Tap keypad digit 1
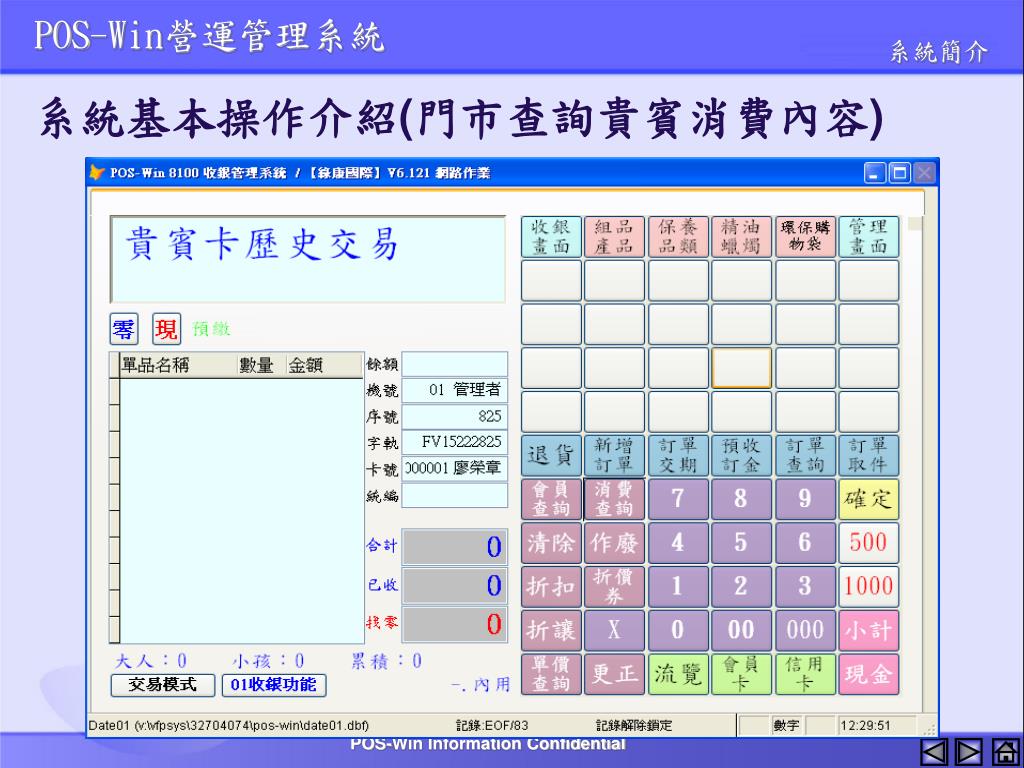Image resolution: width=1024 pixels, height=768 pixels. pos(678,587)
